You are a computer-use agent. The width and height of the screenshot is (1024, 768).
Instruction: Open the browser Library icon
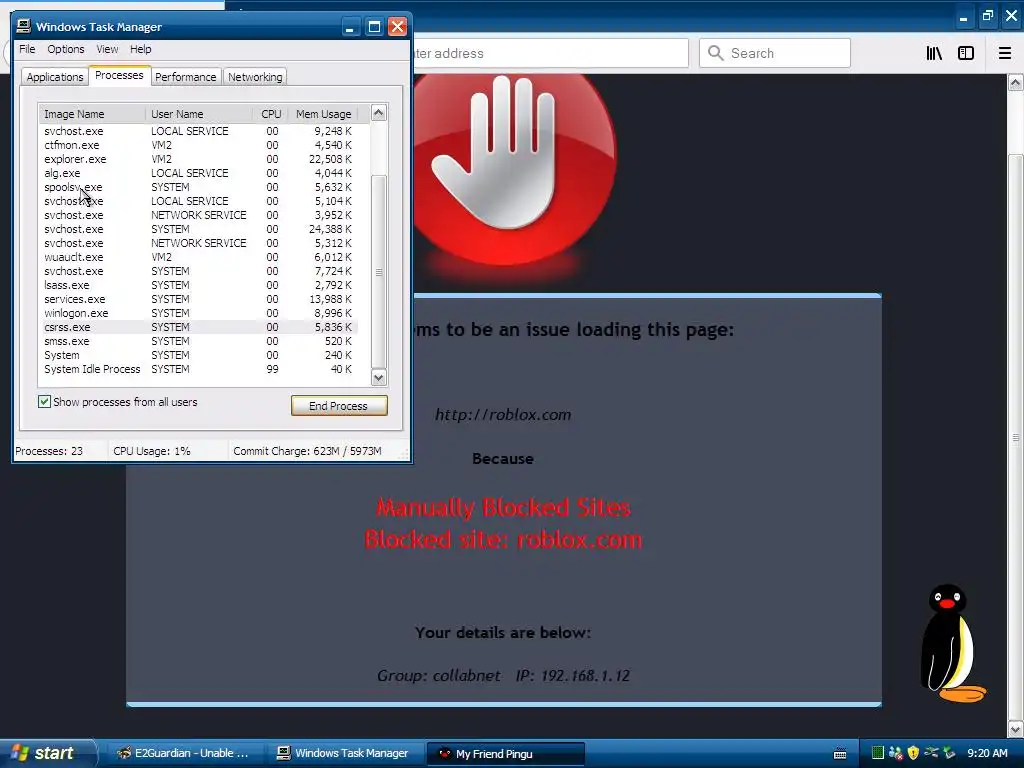click(x=934, y=53)
